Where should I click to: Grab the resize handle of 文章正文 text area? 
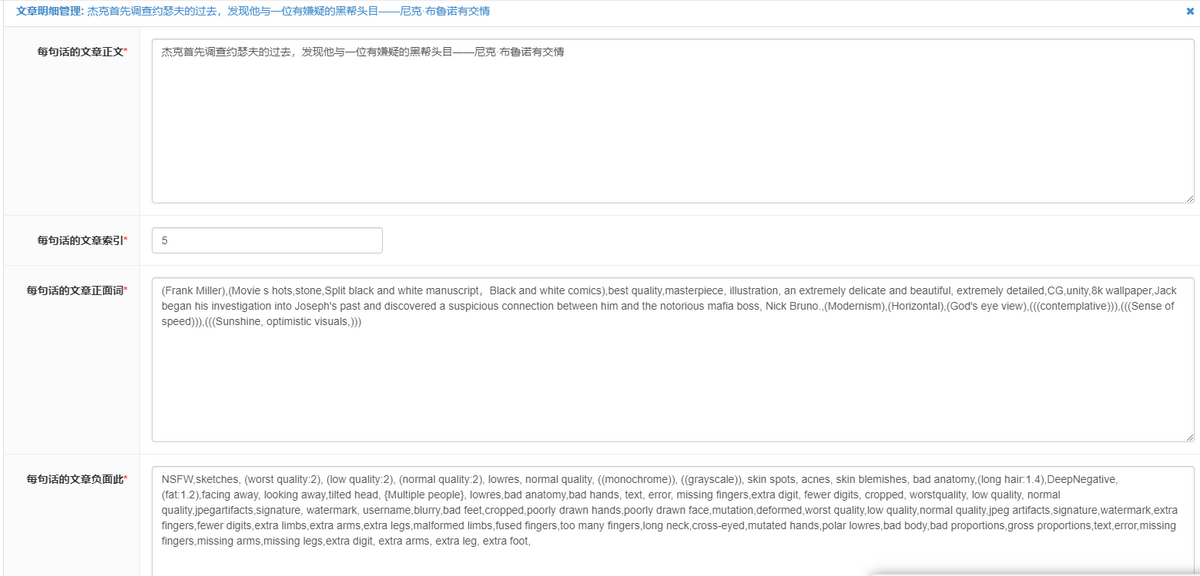pos(1188,197)
